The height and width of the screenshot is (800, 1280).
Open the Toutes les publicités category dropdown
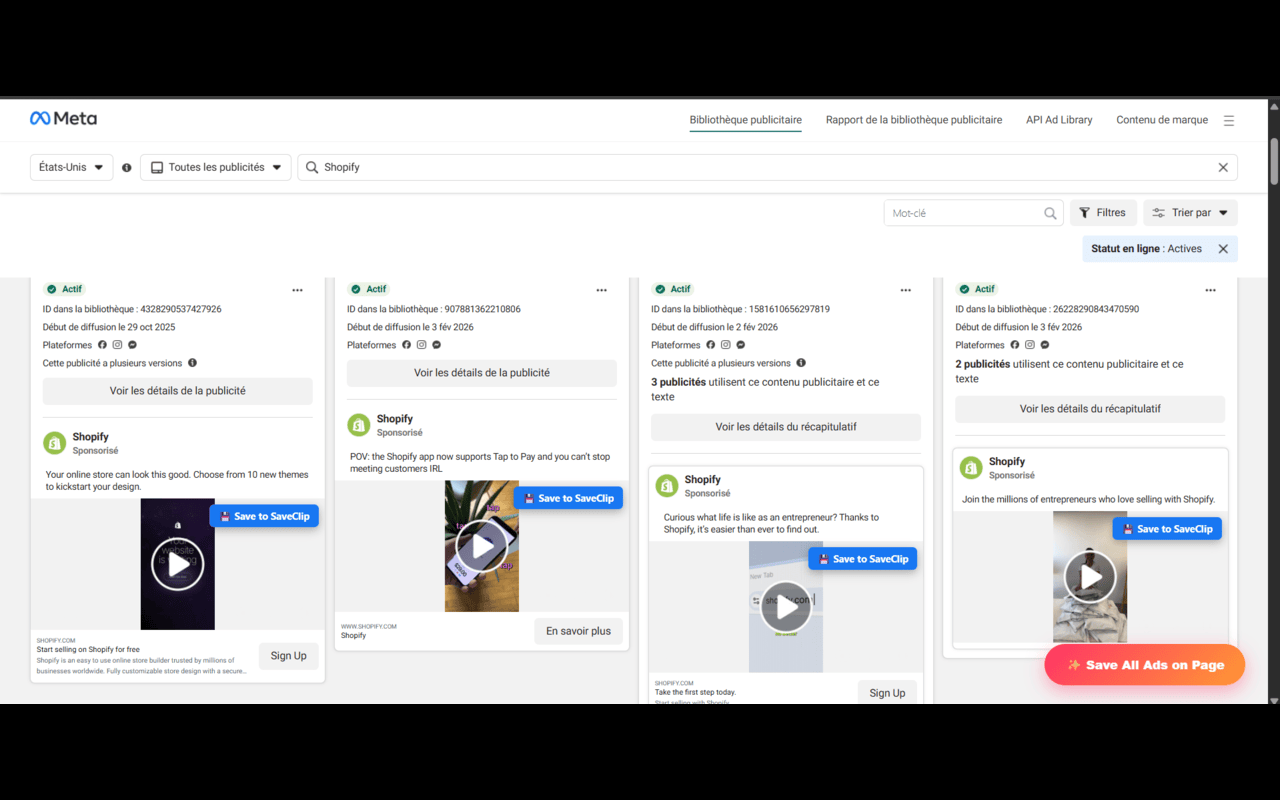pos(216,168)
